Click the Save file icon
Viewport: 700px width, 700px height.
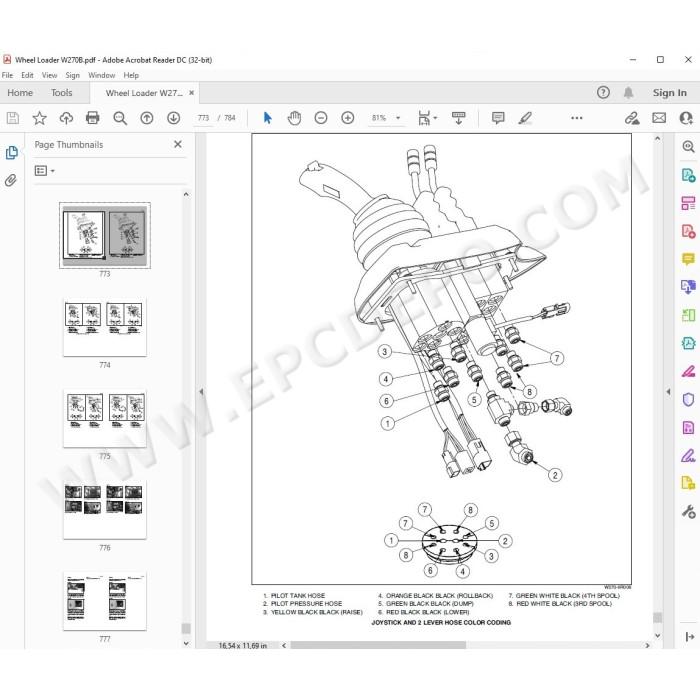13,118
